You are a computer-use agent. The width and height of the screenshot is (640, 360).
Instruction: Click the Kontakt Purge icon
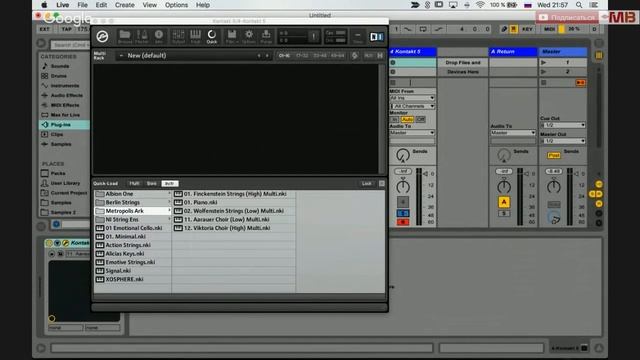(x=266, y=36)
